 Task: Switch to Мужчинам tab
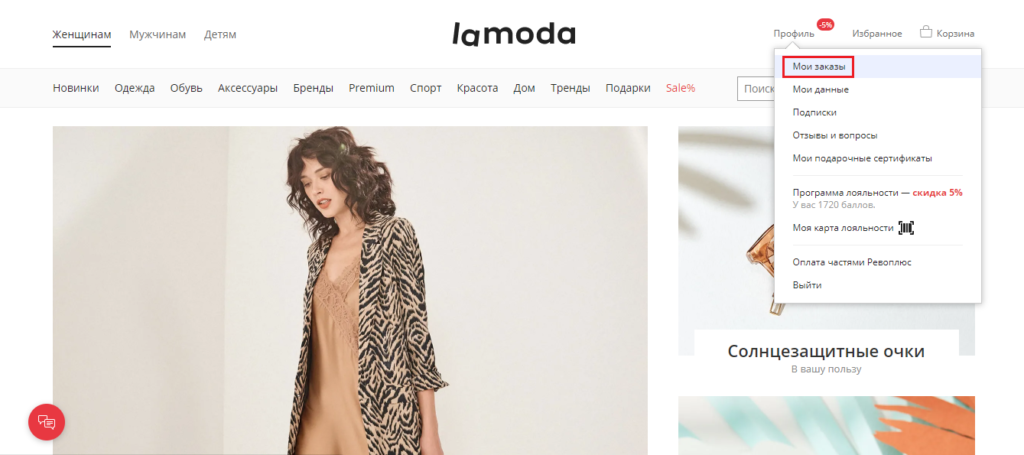pos(157,34)
